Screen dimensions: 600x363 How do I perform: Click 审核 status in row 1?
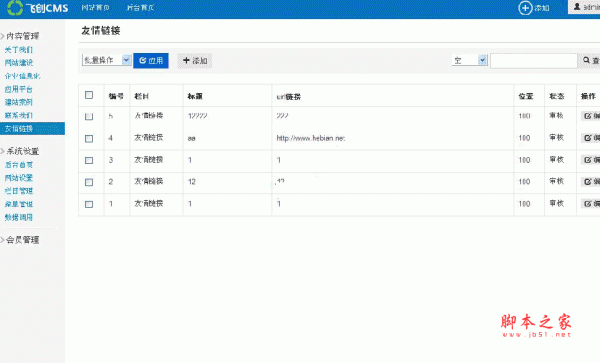click(x=557, y=203)
